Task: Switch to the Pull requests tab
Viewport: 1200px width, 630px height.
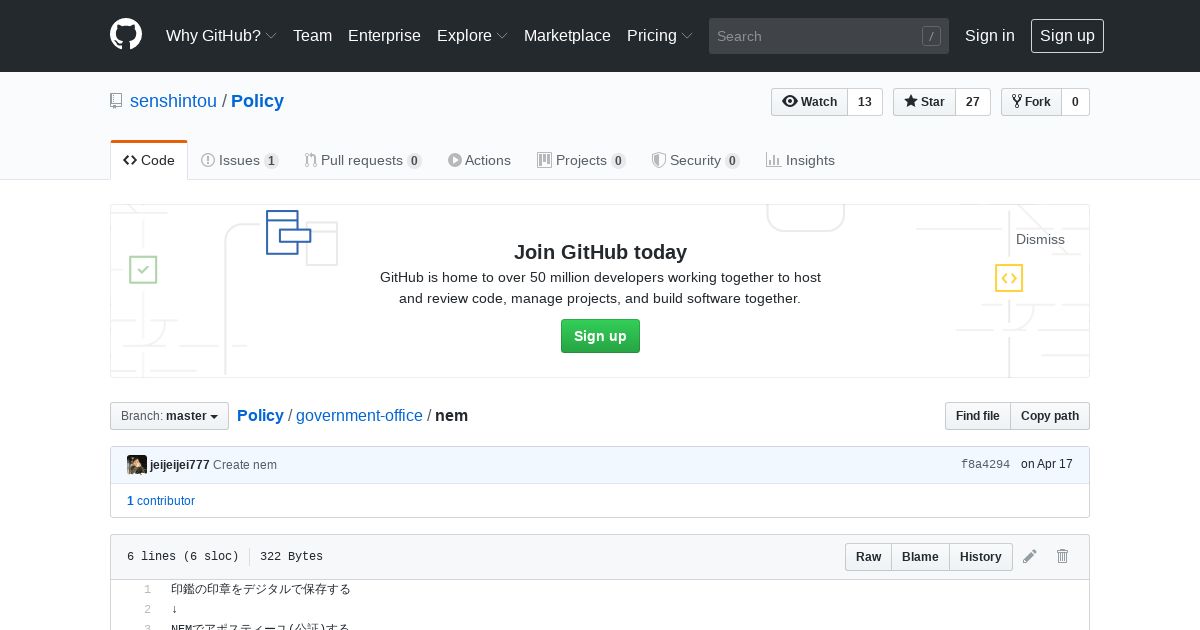Action: tap(363, 160)
